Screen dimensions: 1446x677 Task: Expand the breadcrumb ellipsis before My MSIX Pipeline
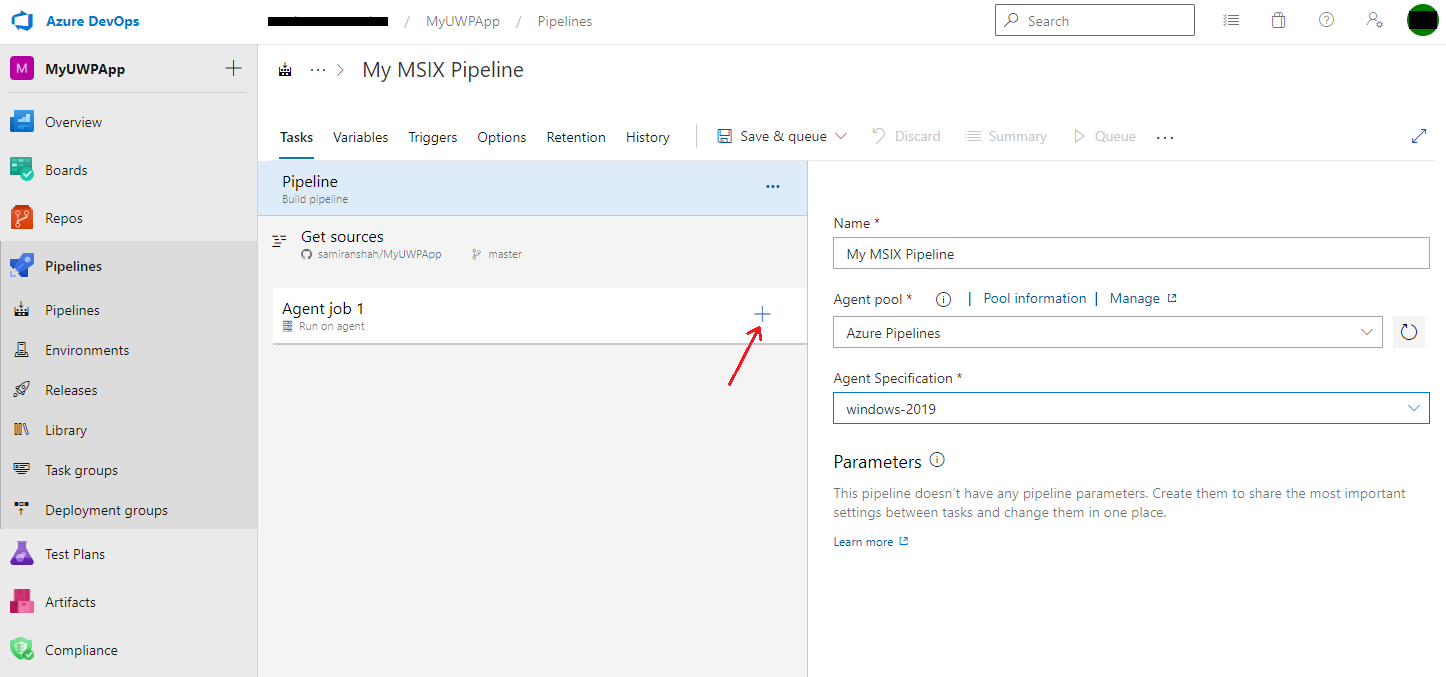318,70
